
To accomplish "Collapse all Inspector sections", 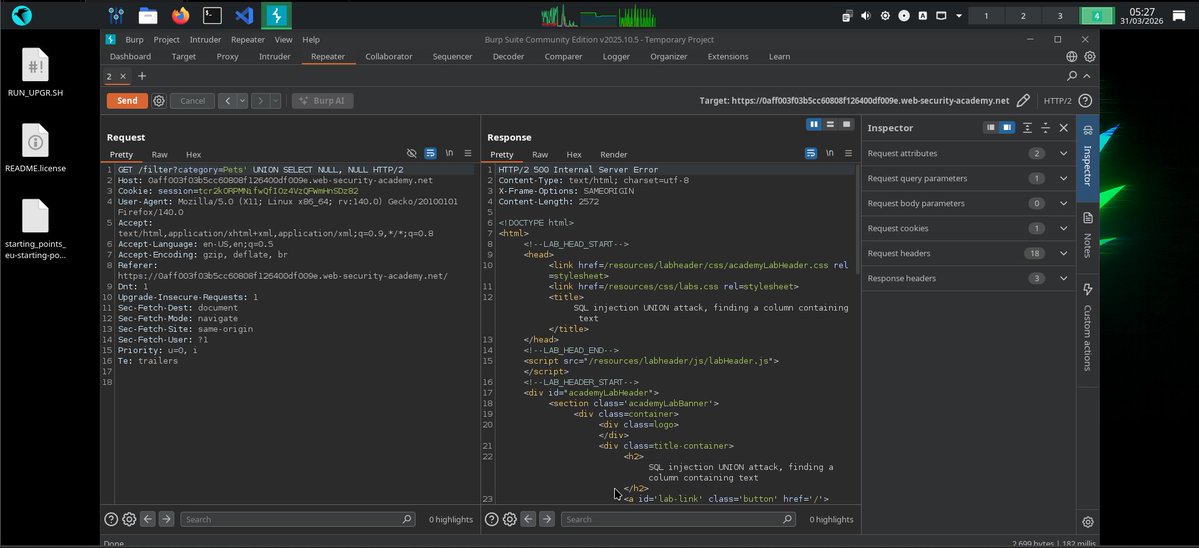I will click(x=1045, y=128).
